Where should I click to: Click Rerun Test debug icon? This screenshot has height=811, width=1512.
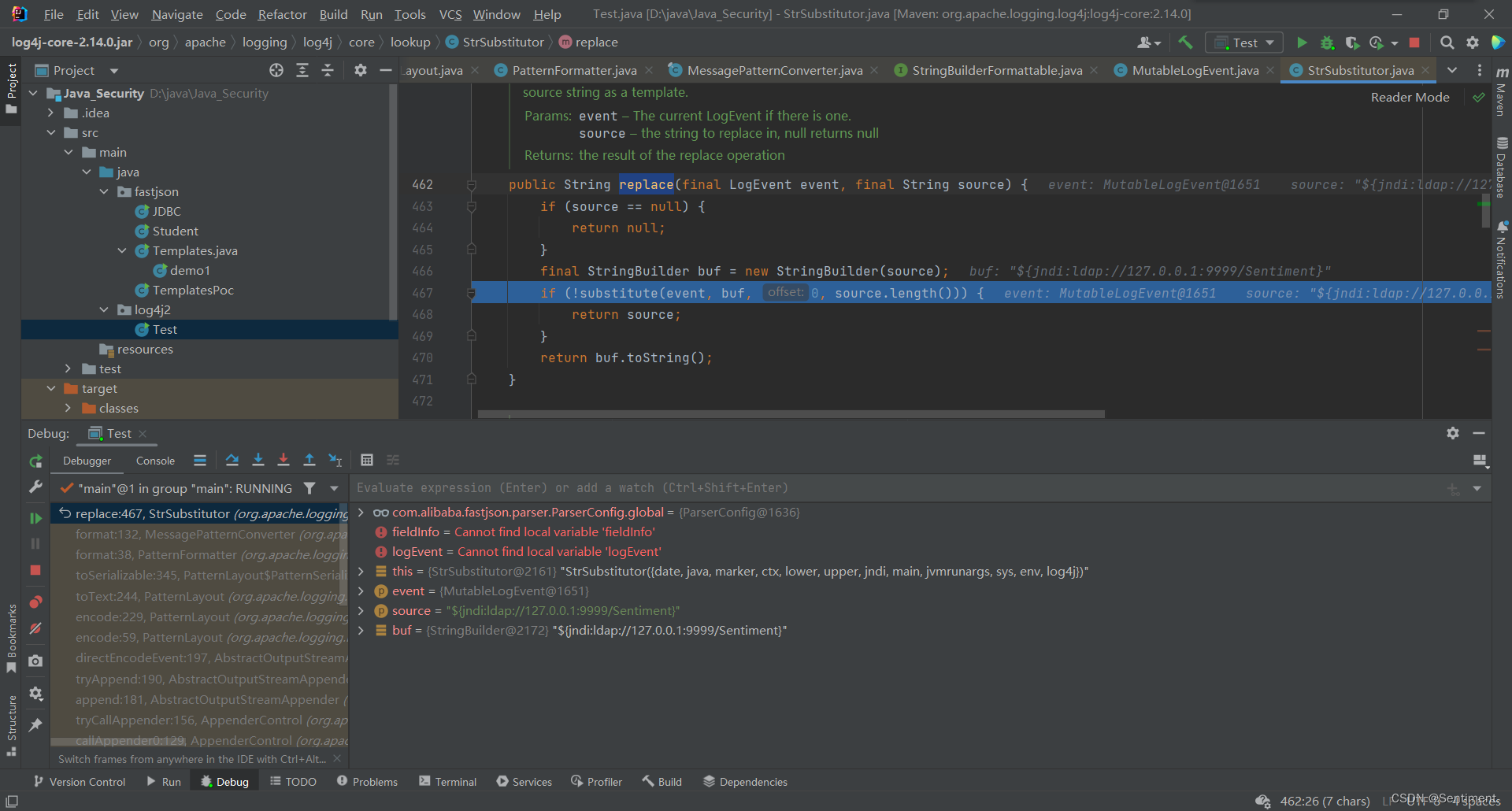[35, 461]
